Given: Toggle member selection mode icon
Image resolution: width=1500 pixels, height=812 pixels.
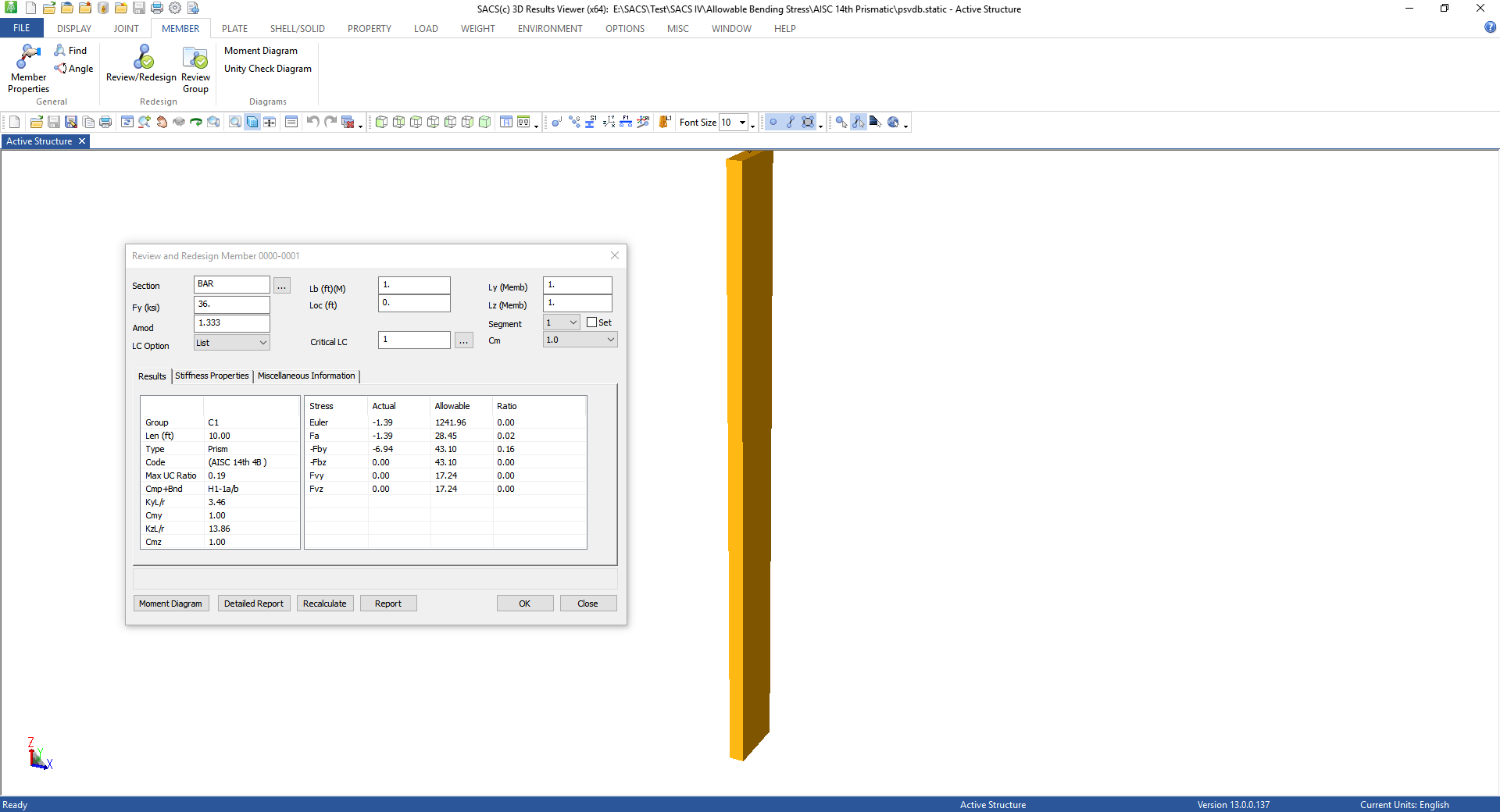Looking at the screenshot, I should click(x=790, y=122).
